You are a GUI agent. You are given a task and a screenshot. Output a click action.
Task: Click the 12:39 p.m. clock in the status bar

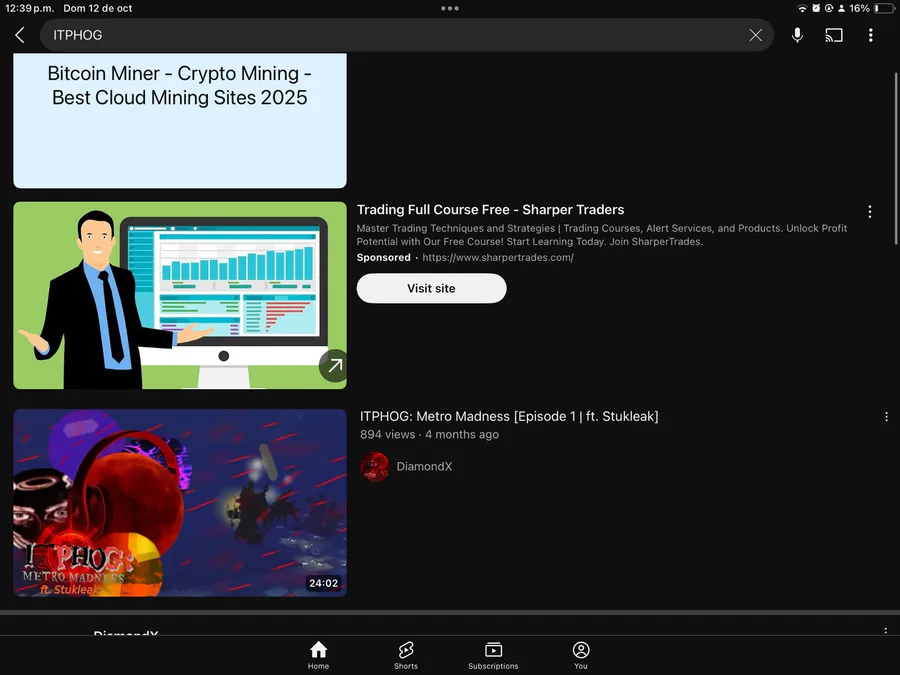[29, 8]
